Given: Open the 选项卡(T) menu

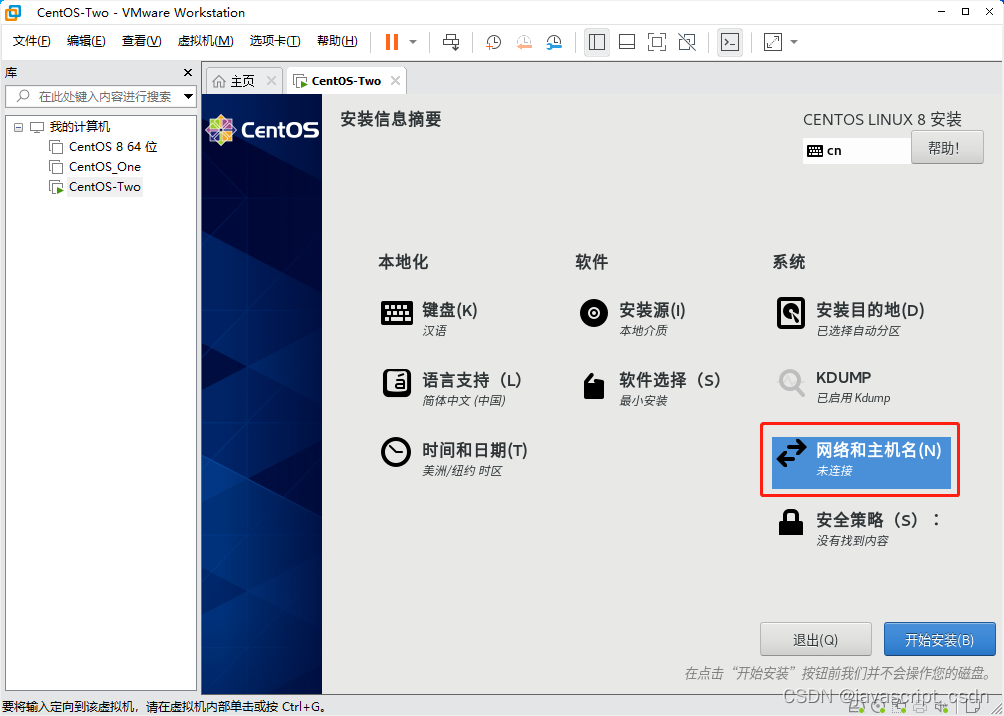Looking at the screenshot, I should 275,41.
